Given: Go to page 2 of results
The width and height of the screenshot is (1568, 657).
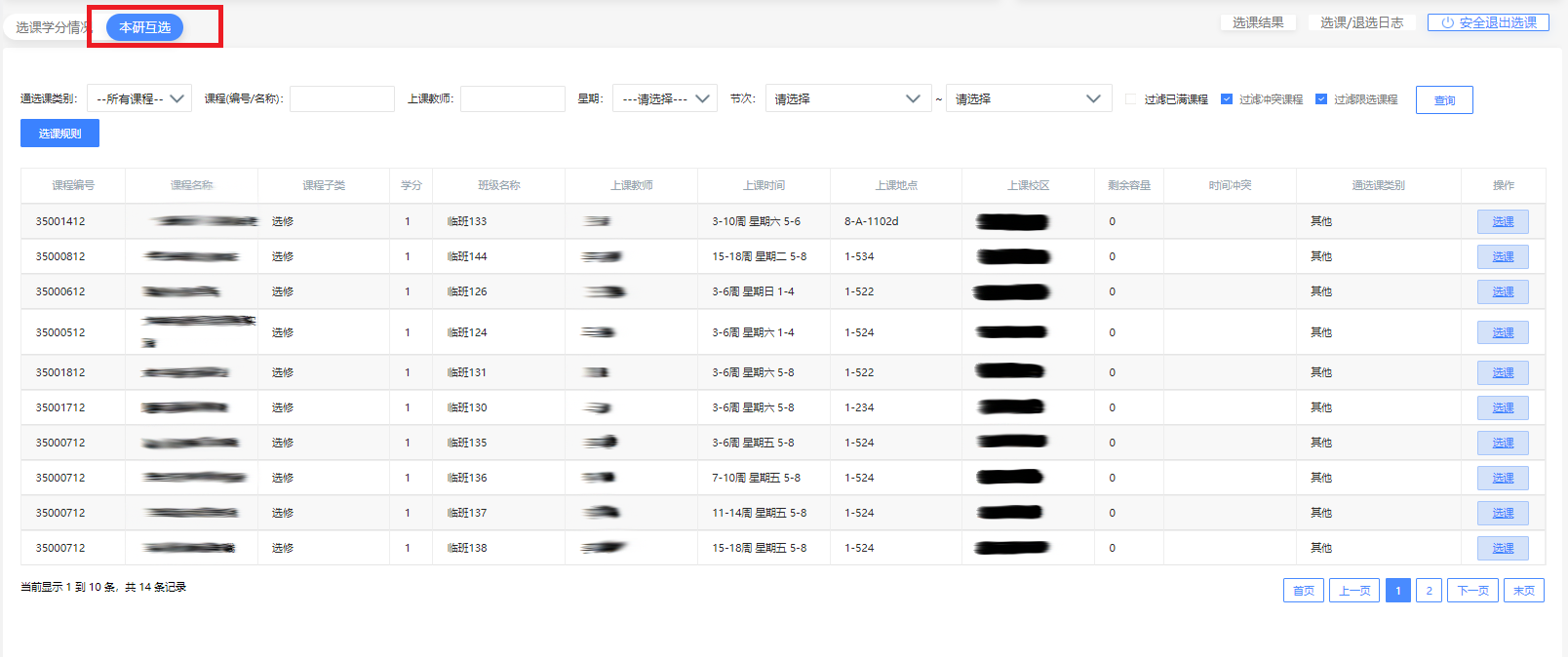Looking at the screenshot, I should (1429, 591).
